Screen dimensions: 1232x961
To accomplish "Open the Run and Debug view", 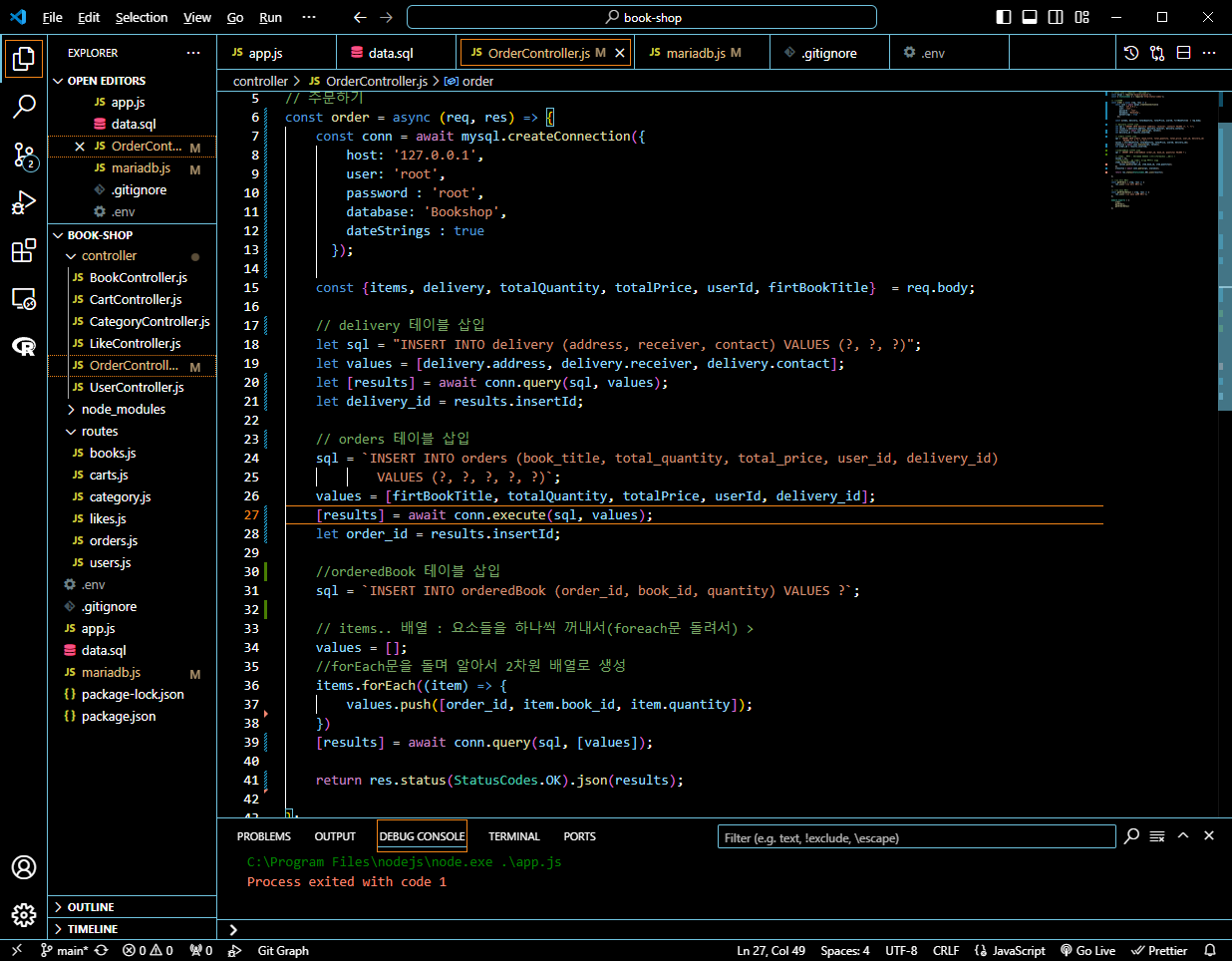I will tap(24, 202).
